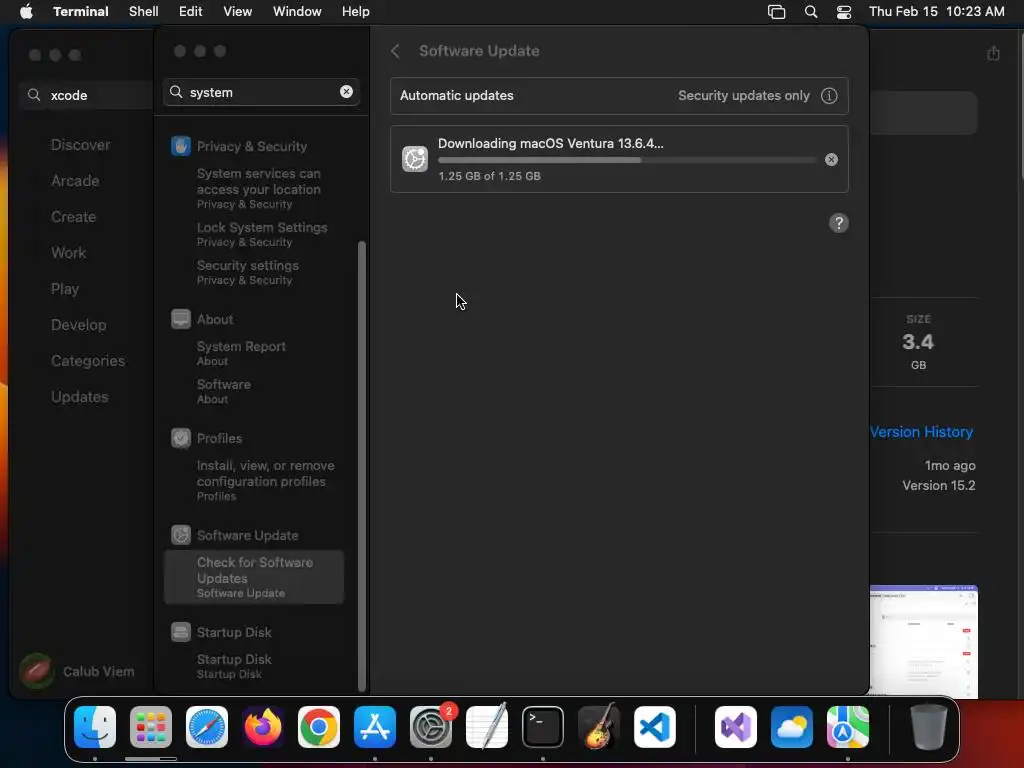The image size is (1024, 768).
Task: Open Visual Studio Code in Dock
Action: pos(655,727)
